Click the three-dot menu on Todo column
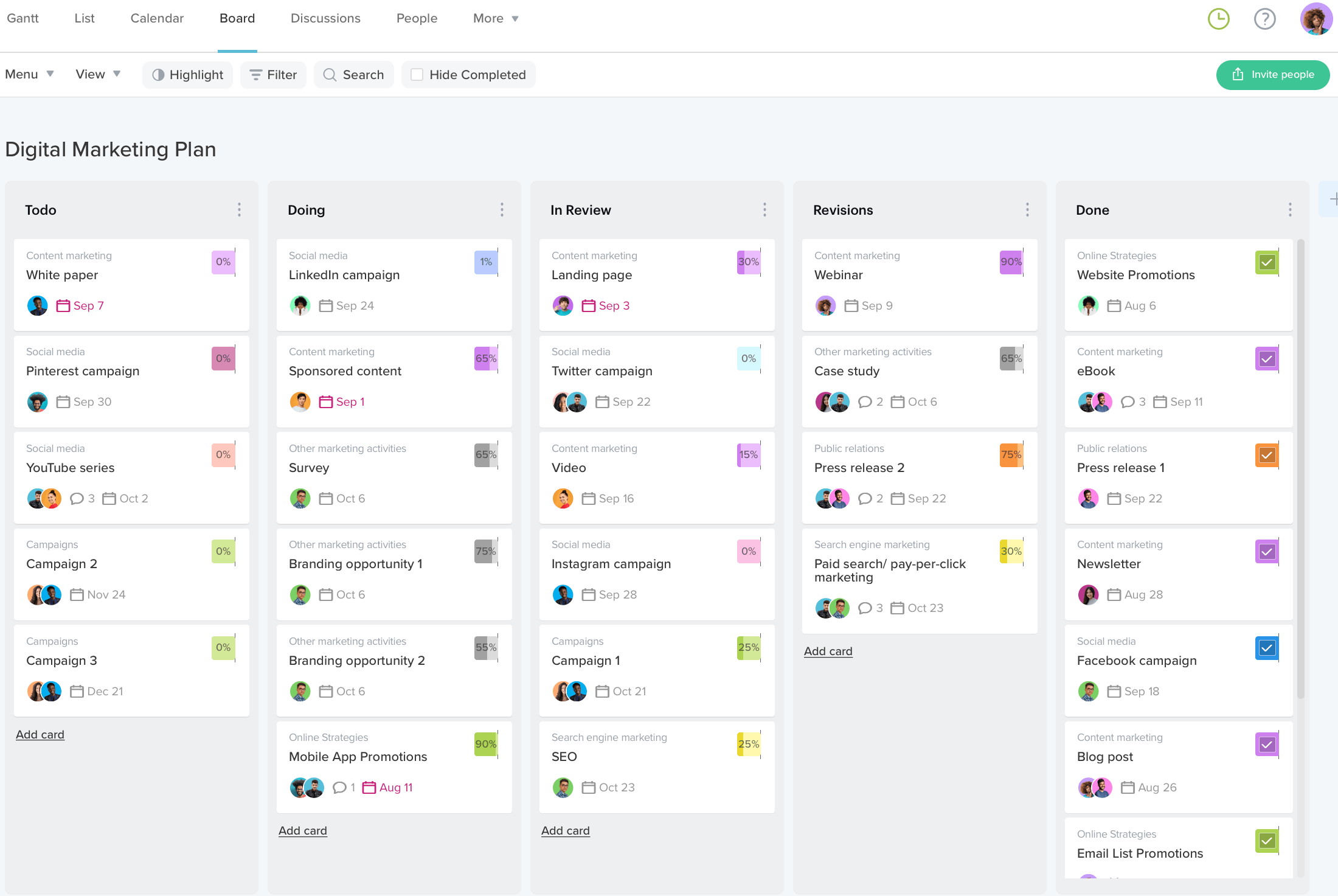Viewport: 1338px width, 896px height. click(x=239, y=210)
